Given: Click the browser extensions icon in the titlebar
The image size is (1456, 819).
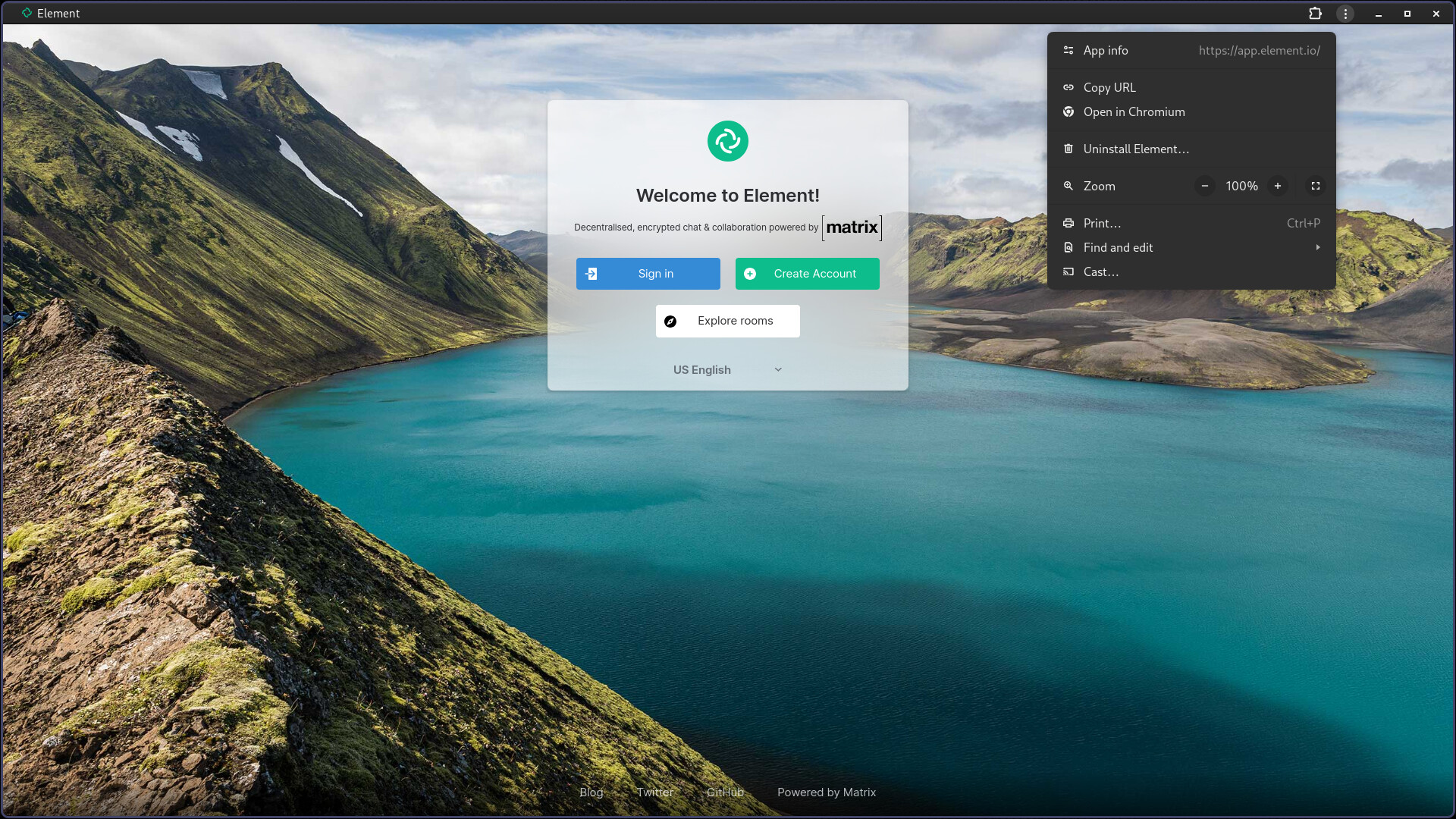Looking at the screenshot, I should [1315, 13].
